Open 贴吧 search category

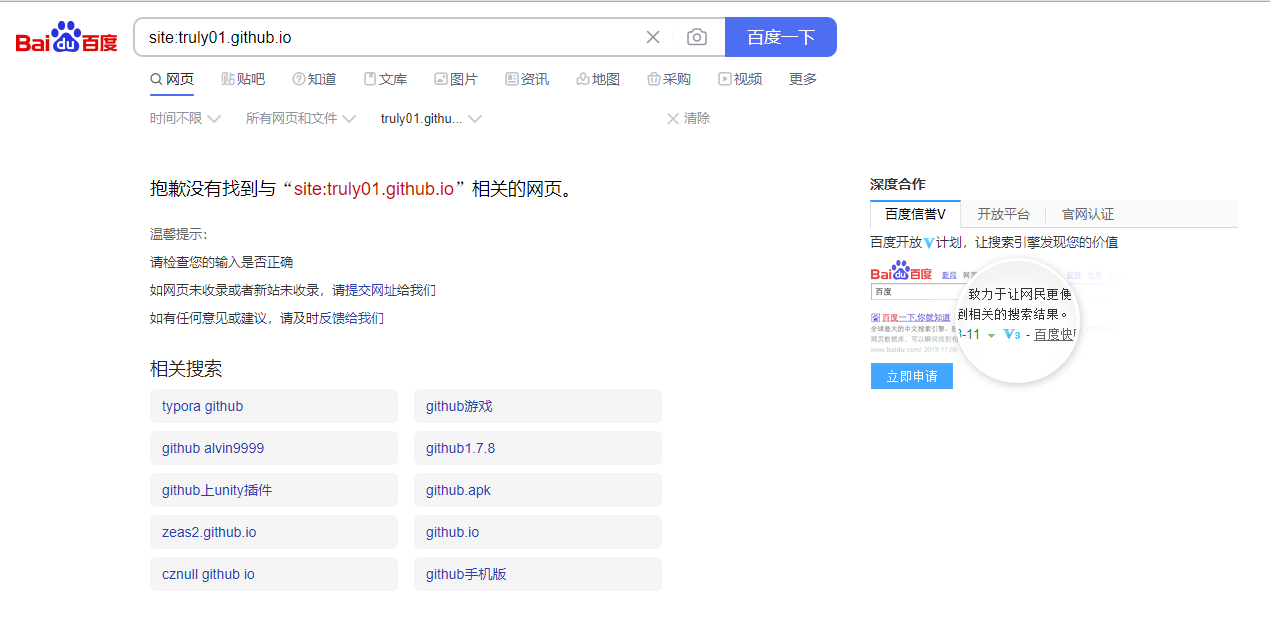(x=243, y=79)
